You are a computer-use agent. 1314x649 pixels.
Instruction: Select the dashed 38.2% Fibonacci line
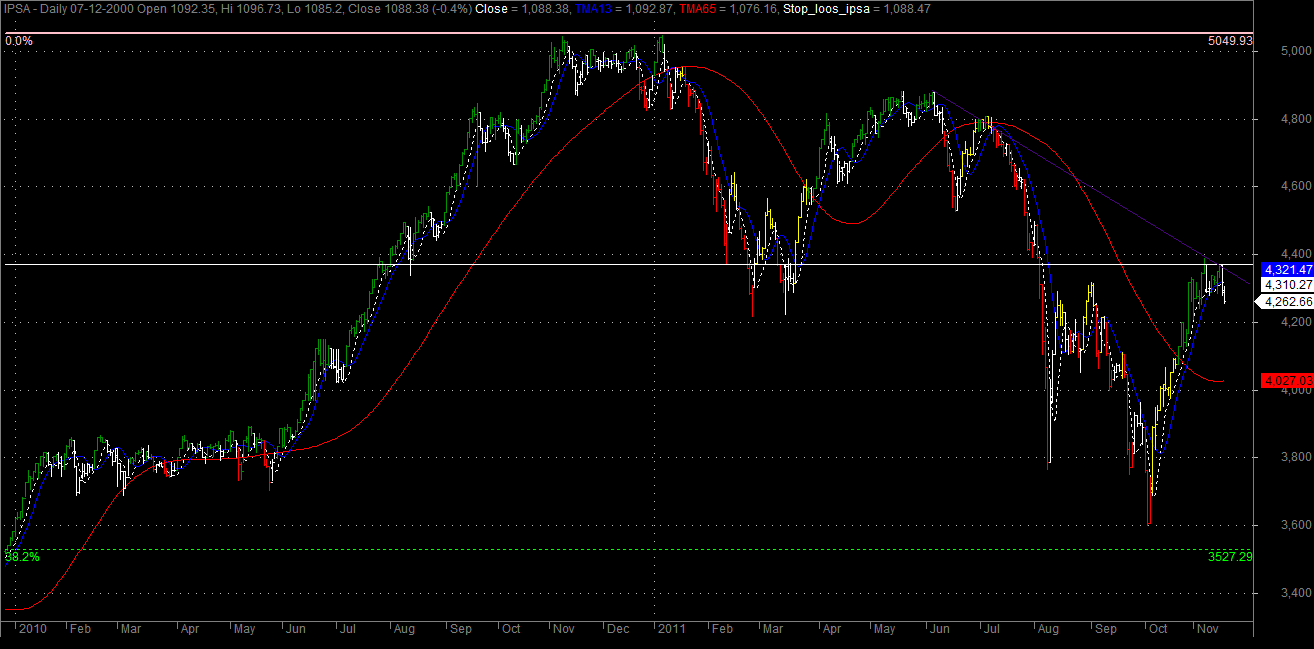[630, 549]
